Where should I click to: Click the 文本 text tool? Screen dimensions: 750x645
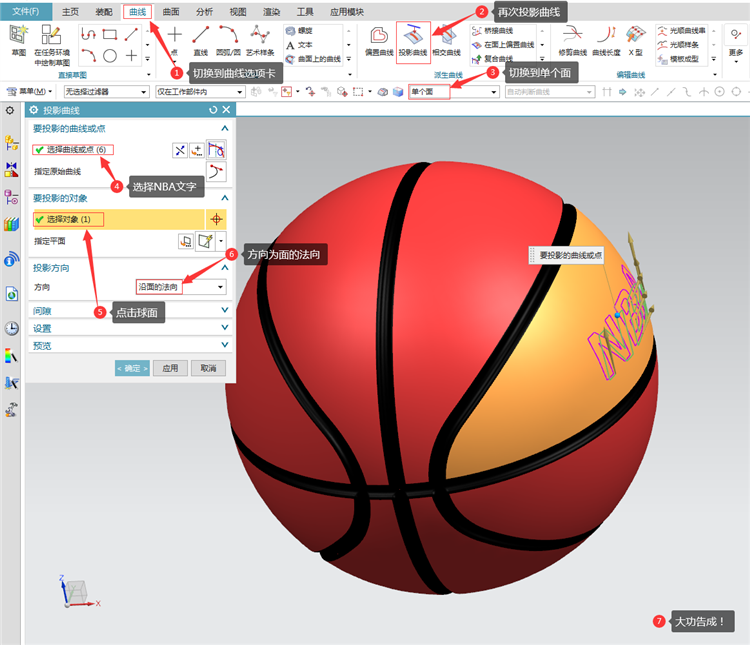(x=299, y=45)
